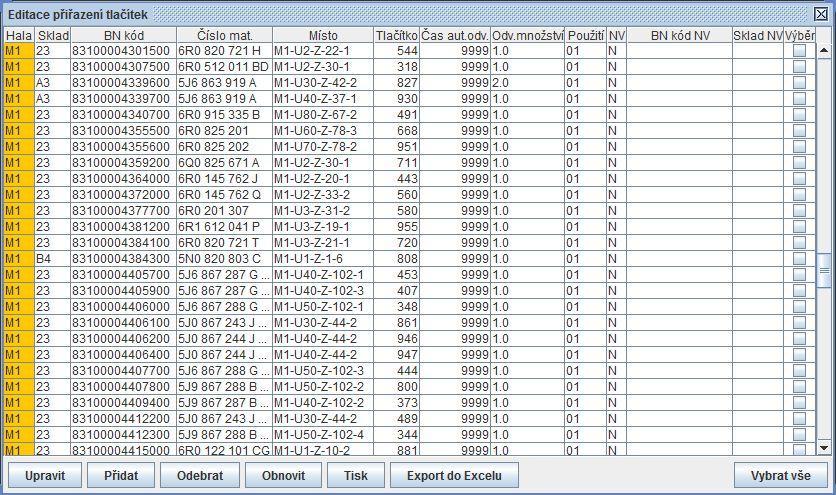Image resolution: width=836 pixels, height=495 pixels.
Task: Check Výběr box for row 8310000004301500
Action: pos(799,51)
